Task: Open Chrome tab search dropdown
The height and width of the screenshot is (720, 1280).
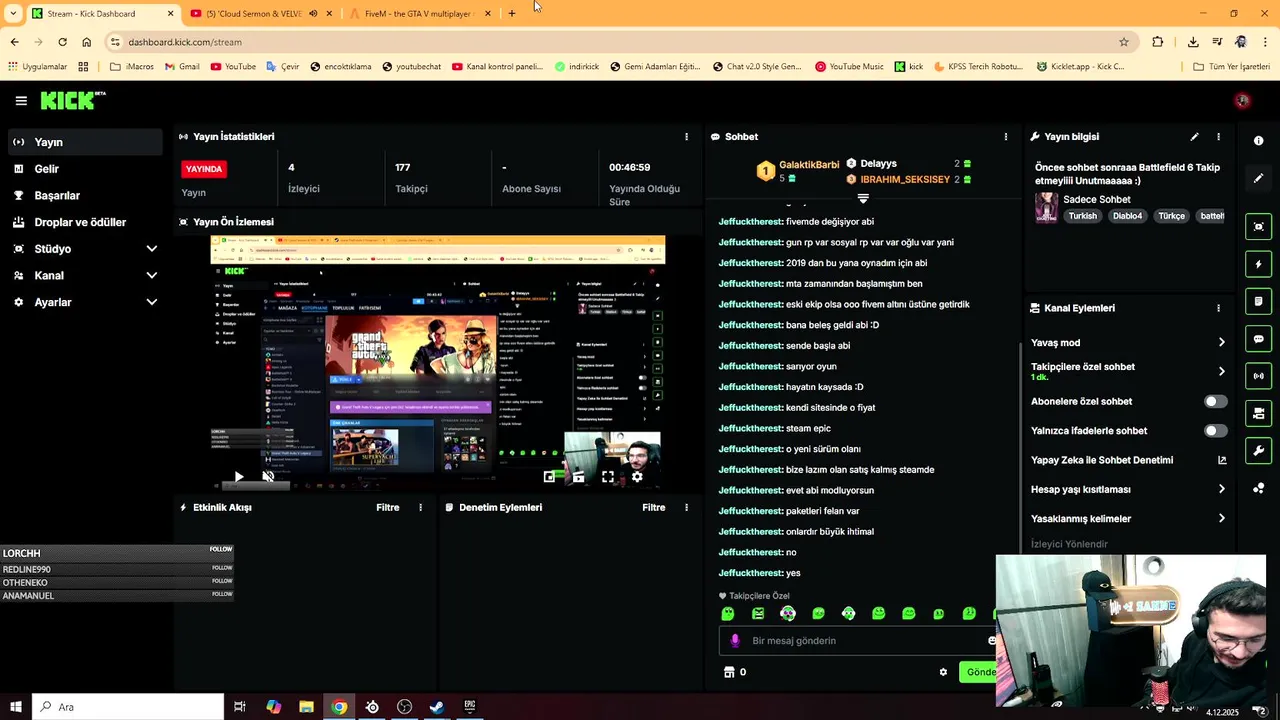Action: click(13, 14)
